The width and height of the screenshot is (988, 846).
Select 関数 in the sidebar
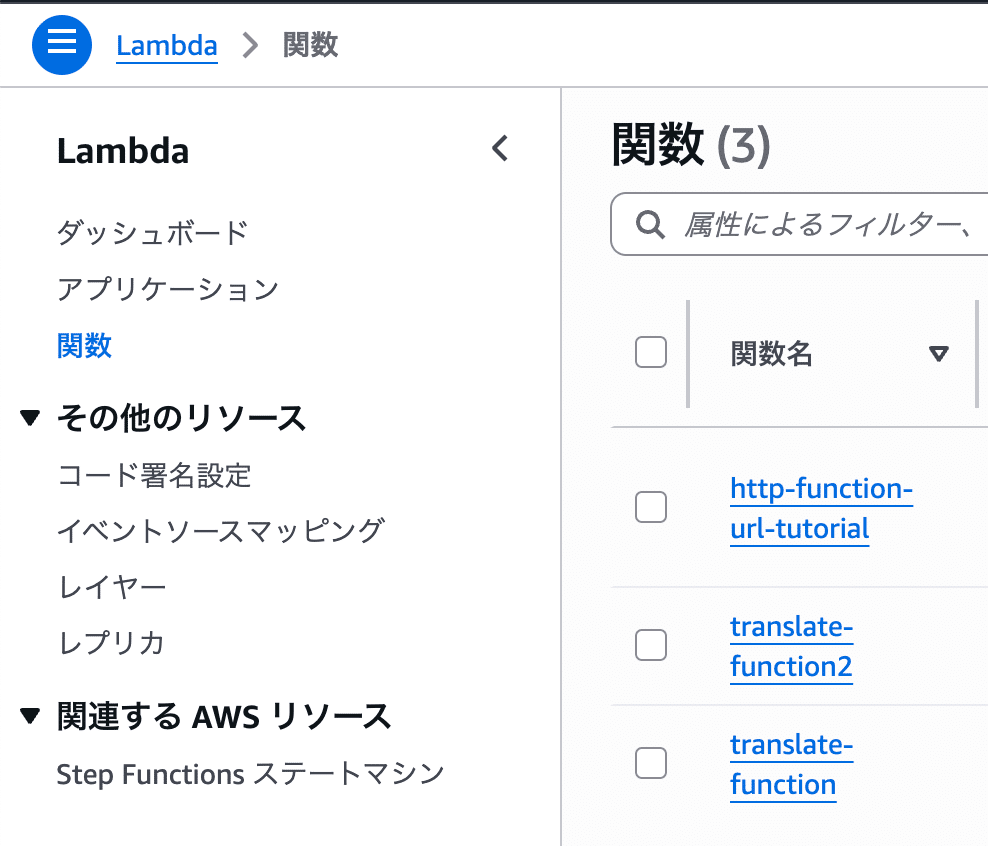pyautogui.click(x=84, y=345)
